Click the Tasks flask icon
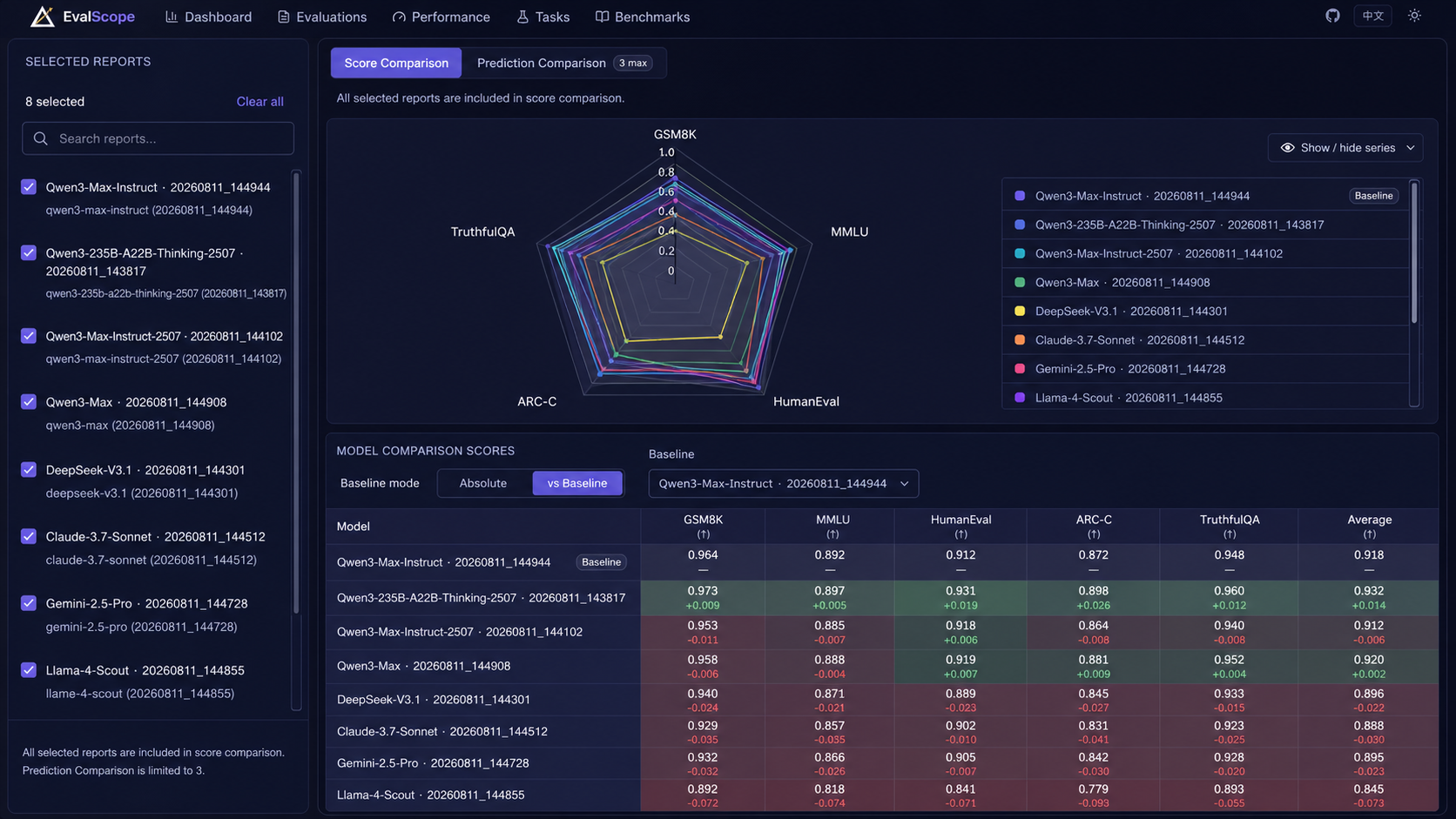The height and width of the screenshot is (819, 1456). [x=522, y=17]
